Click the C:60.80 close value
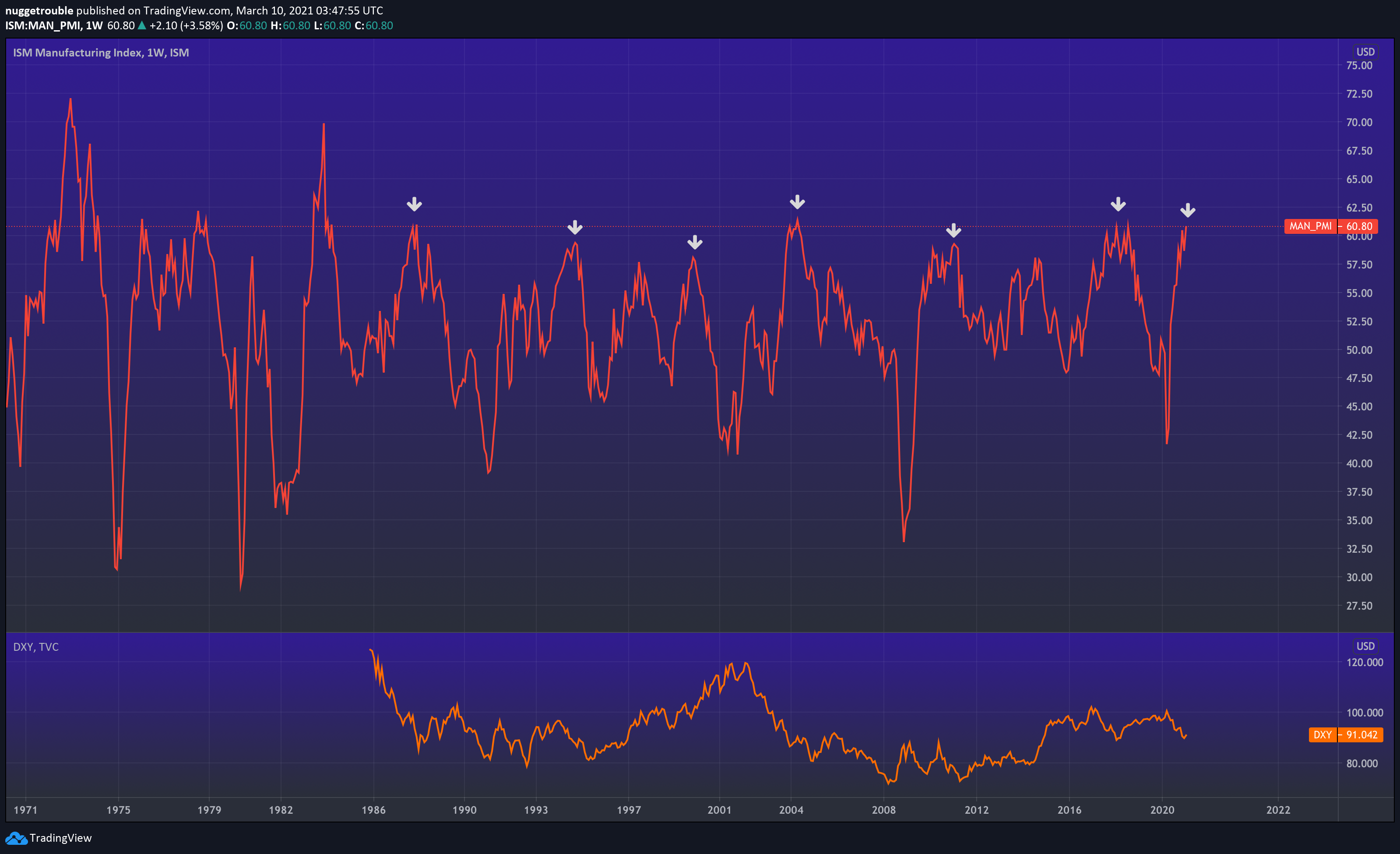The width and height of the screenshot is (1400, 854). 374,25
